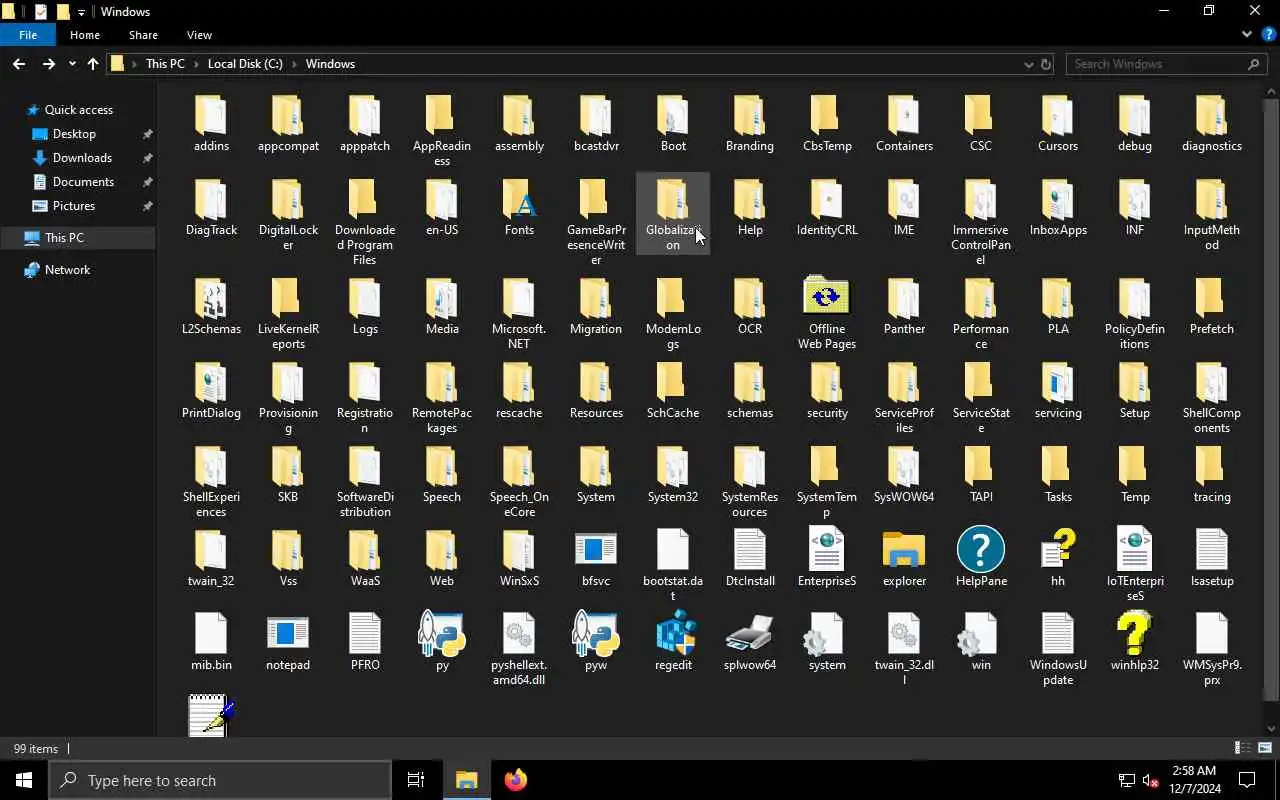Select the pyshellext.amd64.dll file icon
This screenshot has width=1280, height=800.
pos(519,634)
